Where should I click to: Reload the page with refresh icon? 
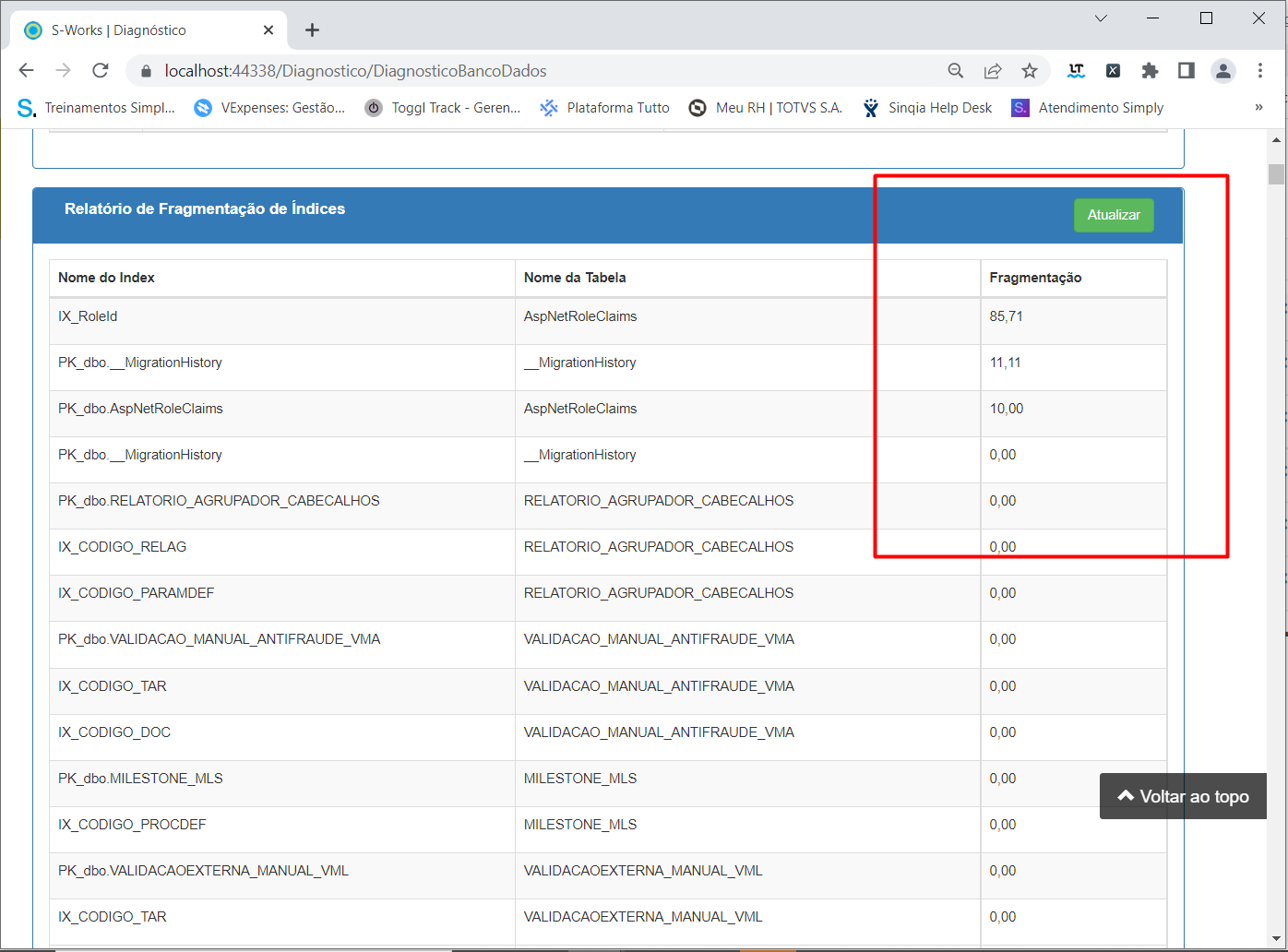(101, 71)
